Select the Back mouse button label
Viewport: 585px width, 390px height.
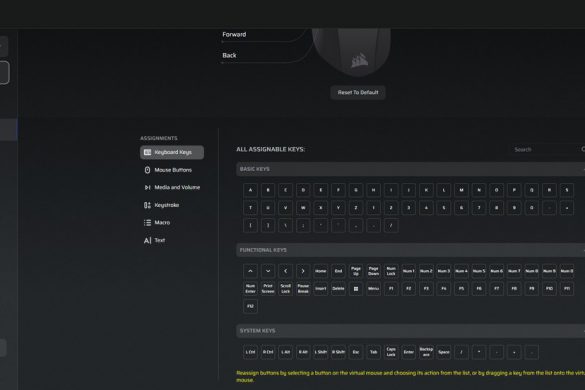229,55
